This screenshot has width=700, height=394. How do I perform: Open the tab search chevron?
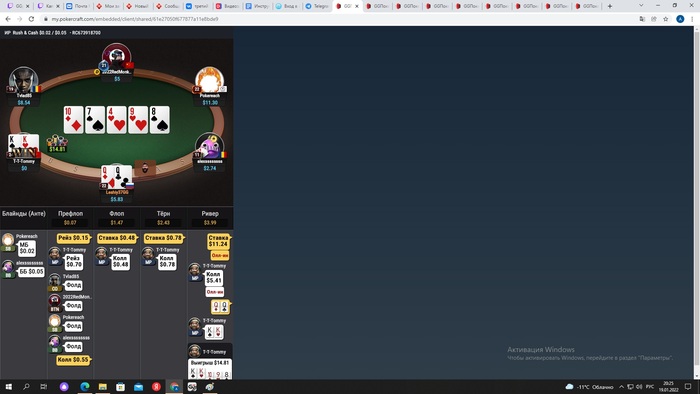click(641, 6)
